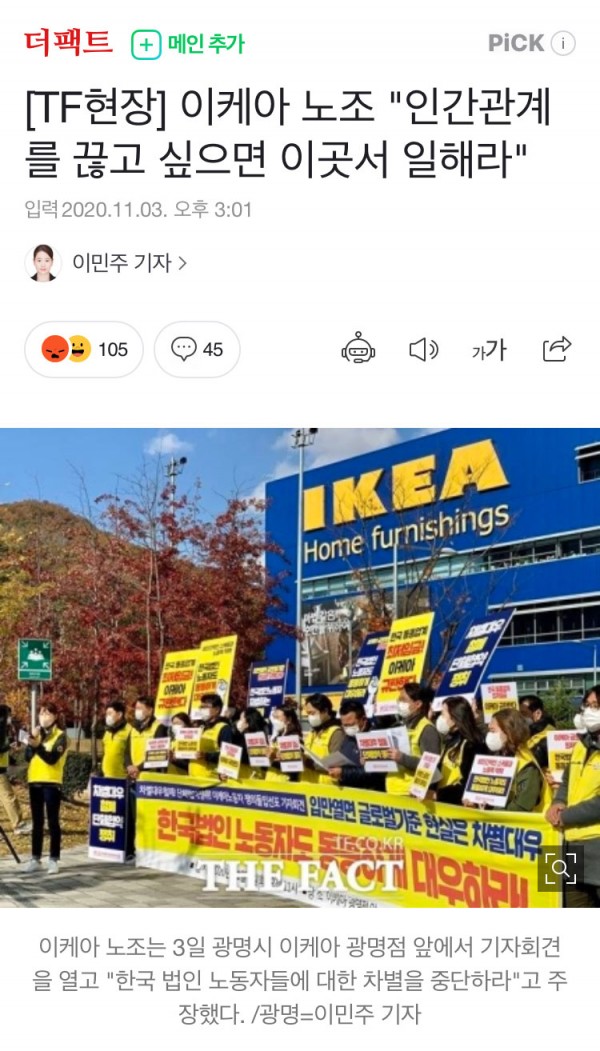600x1051 pixels.
Task: Play article audio with speaker icon
Action: click(x=424, y=349)
